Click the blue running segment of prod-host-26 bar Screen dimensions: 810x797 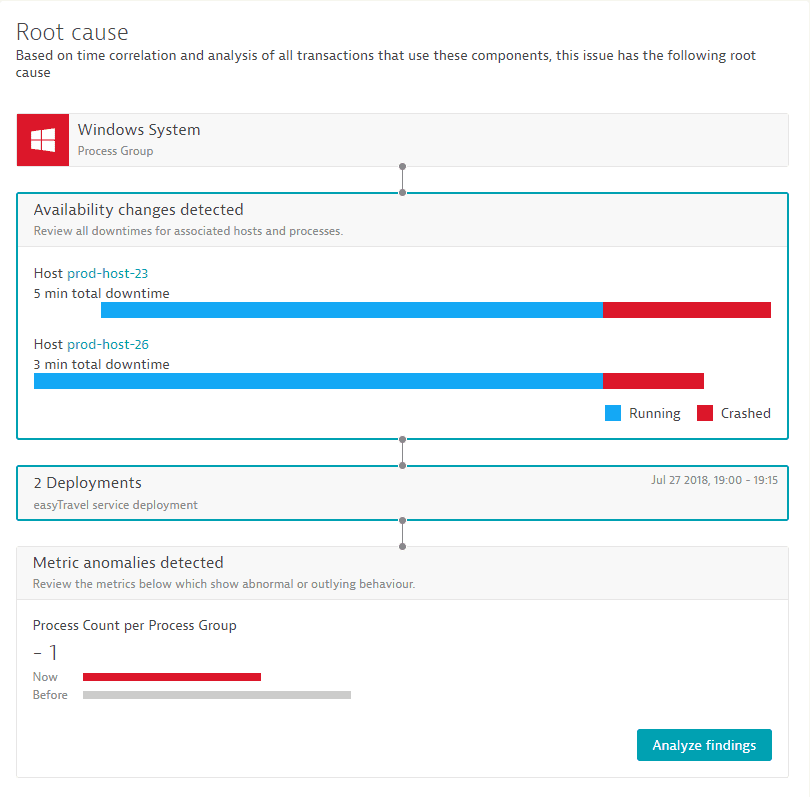pos(318,381)
